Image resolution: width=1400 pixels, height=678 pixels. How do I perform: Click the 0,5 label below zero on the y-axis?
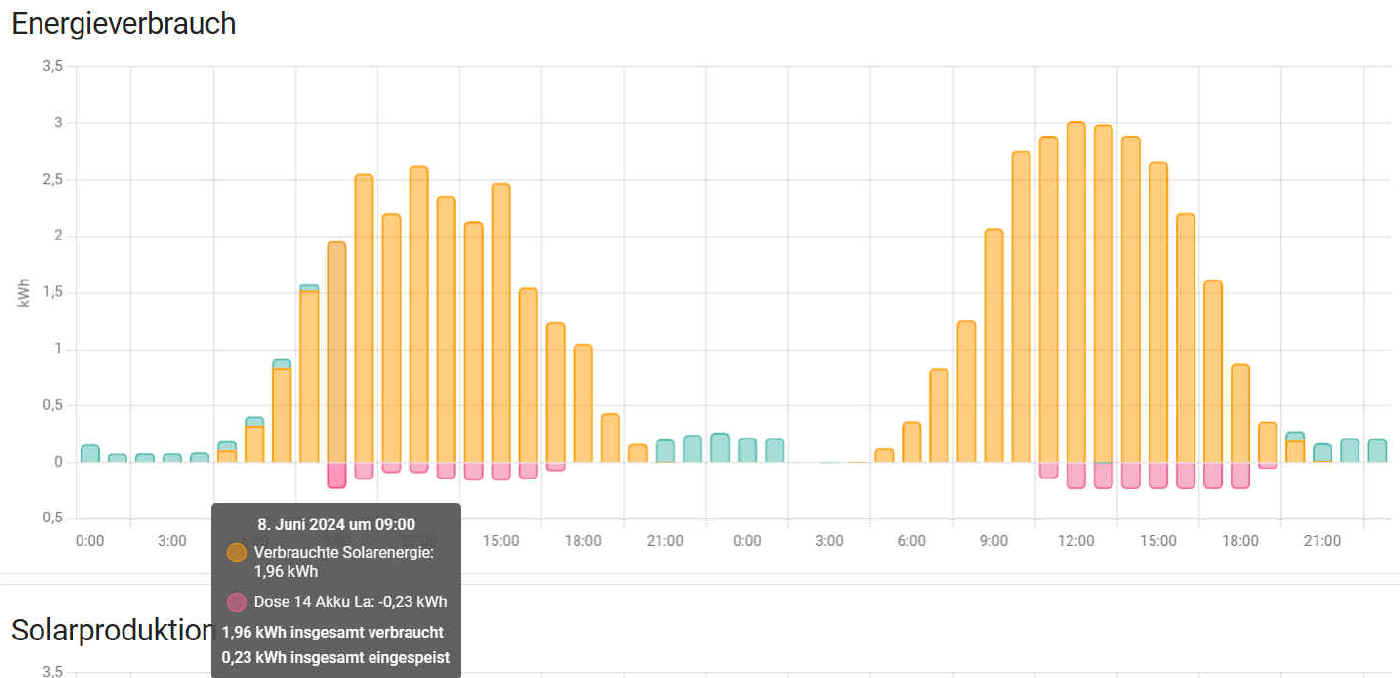[x=53, y=518]
